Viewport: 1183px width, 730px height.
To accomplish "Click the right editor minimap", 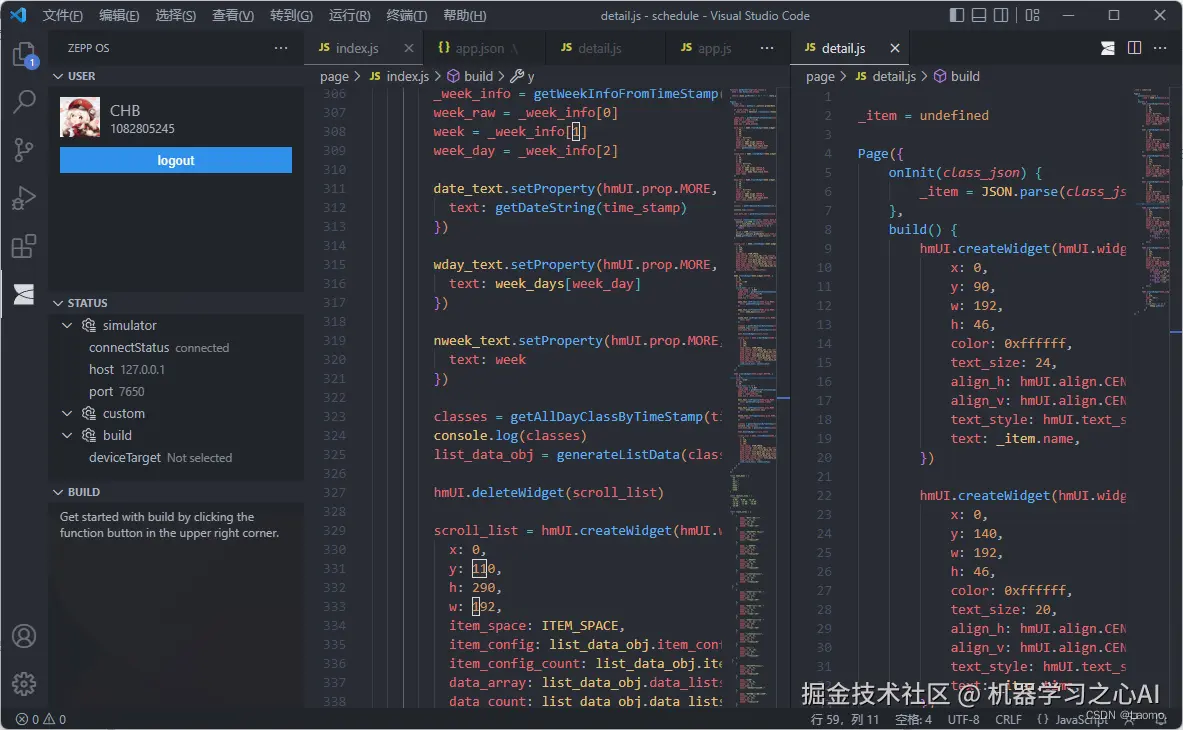I will (x=1151, y=397).
